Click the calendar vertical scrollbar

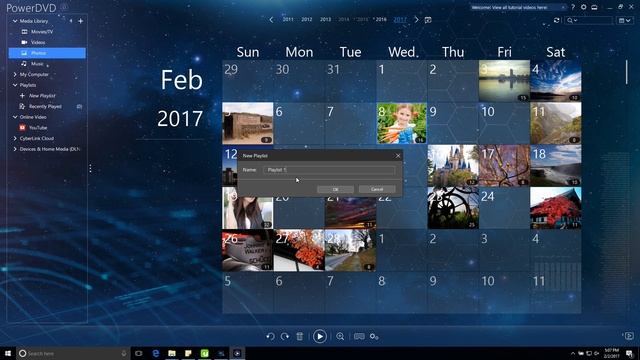(x=627, y=72)
